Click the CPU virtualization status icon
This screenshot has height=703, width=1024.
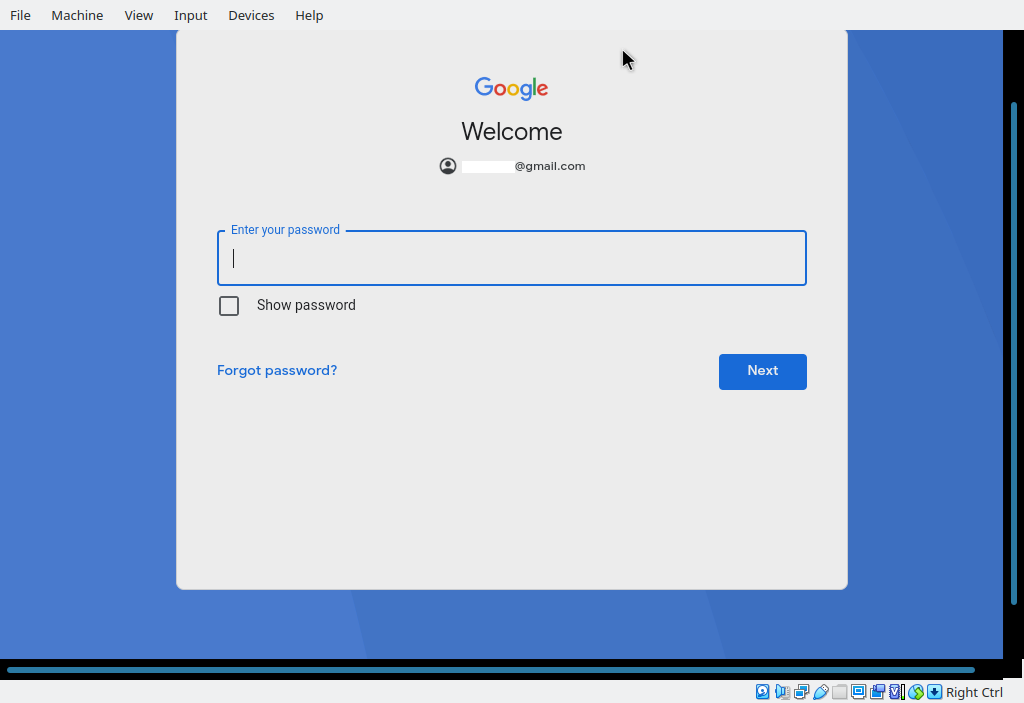click(897, 692)
